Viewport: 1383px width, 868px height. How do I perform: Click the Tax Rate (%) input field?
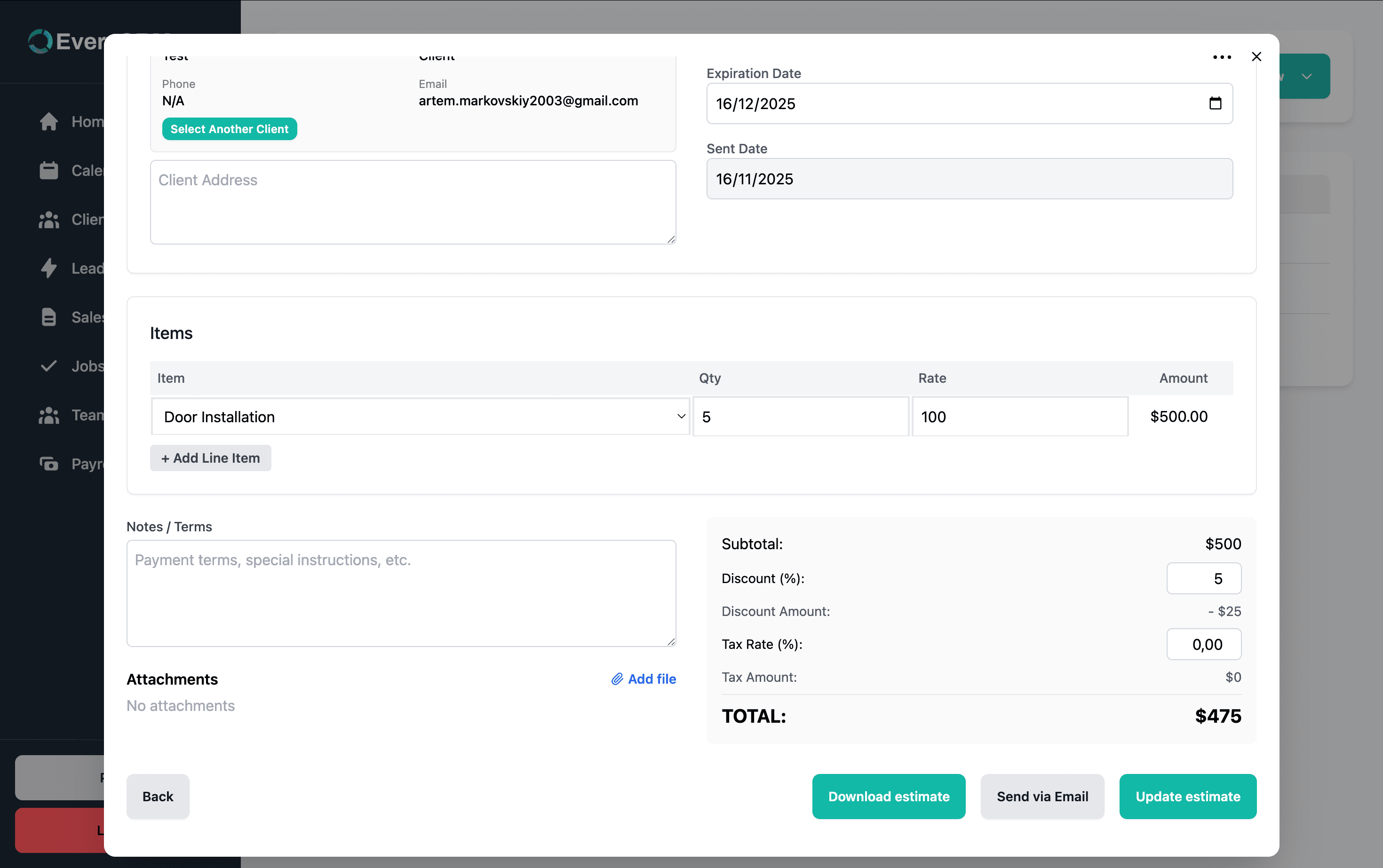(1204, 644)
